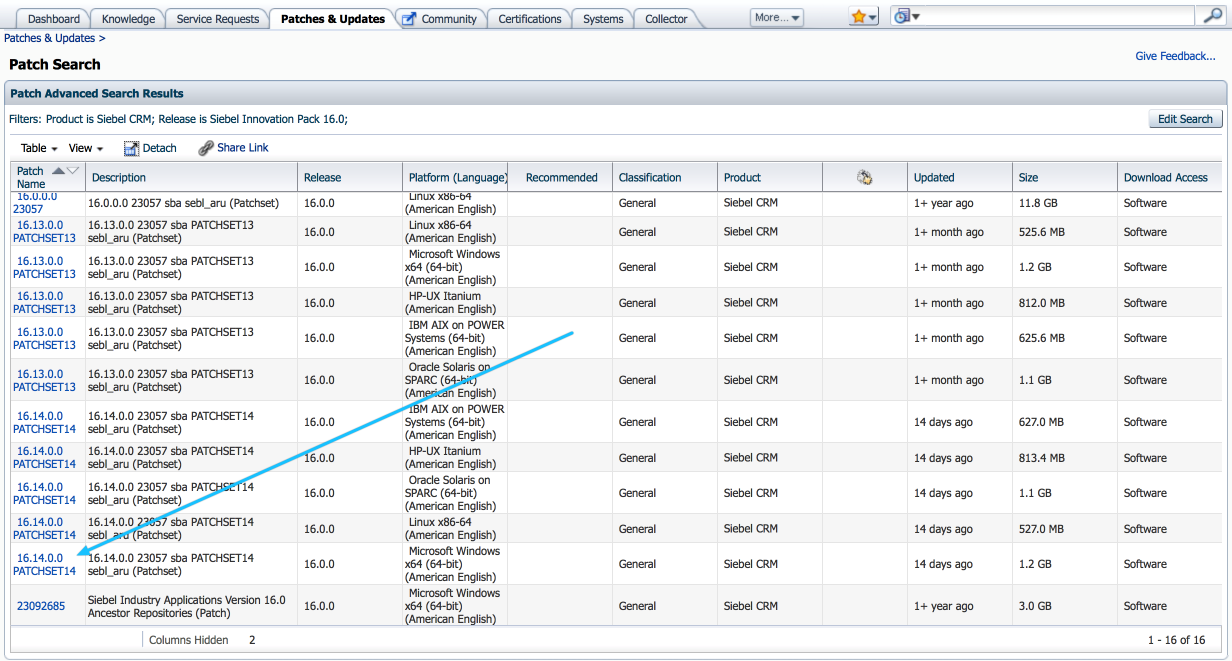Open the star icon's dropdown arrow

[872, 17]
